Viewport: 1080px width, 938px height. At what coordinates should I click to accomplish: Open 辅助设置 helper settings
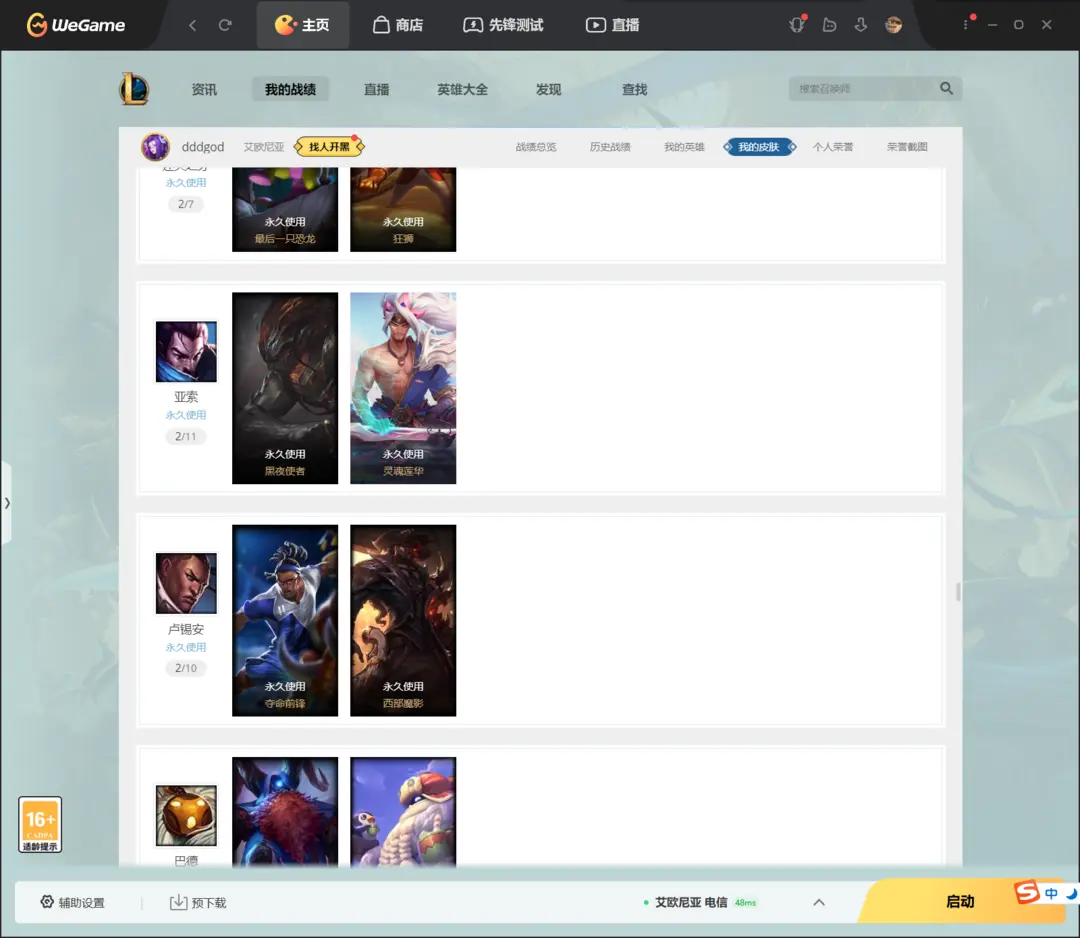click(x=72, y=902)
